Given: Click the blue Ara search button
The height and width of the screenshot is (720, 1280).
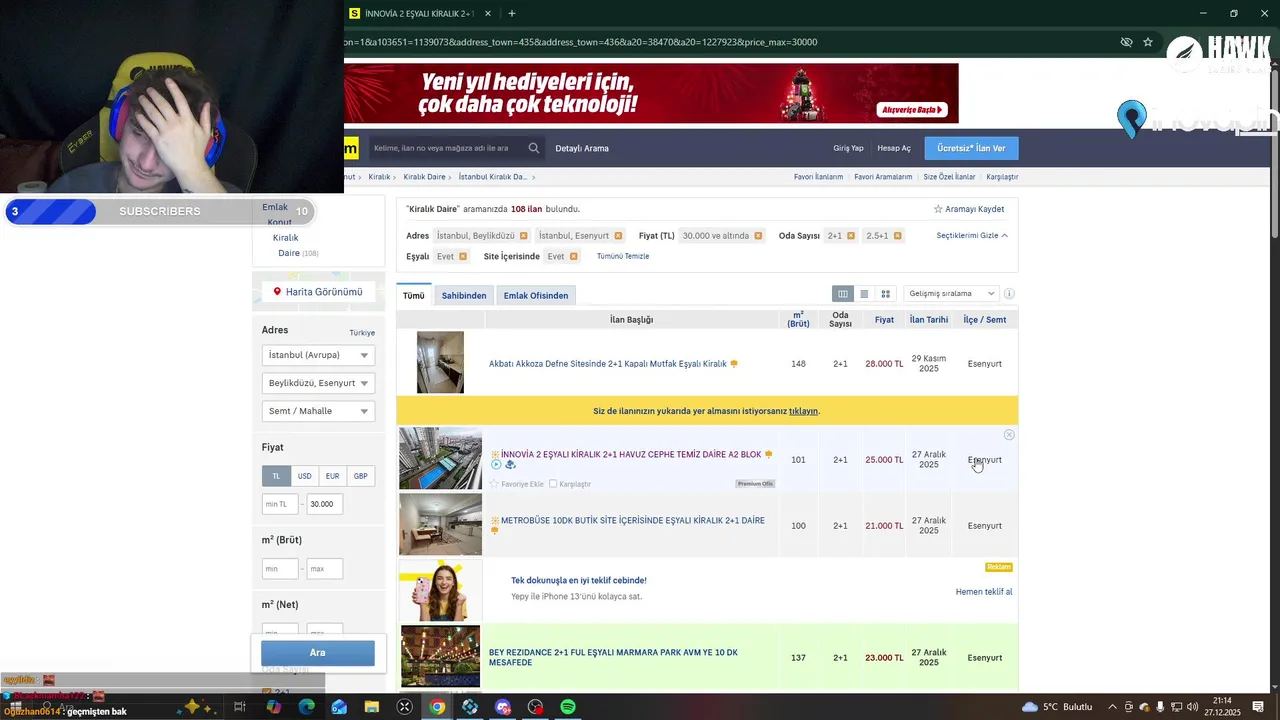Looking at the screenshot, I should click(318, 653).
